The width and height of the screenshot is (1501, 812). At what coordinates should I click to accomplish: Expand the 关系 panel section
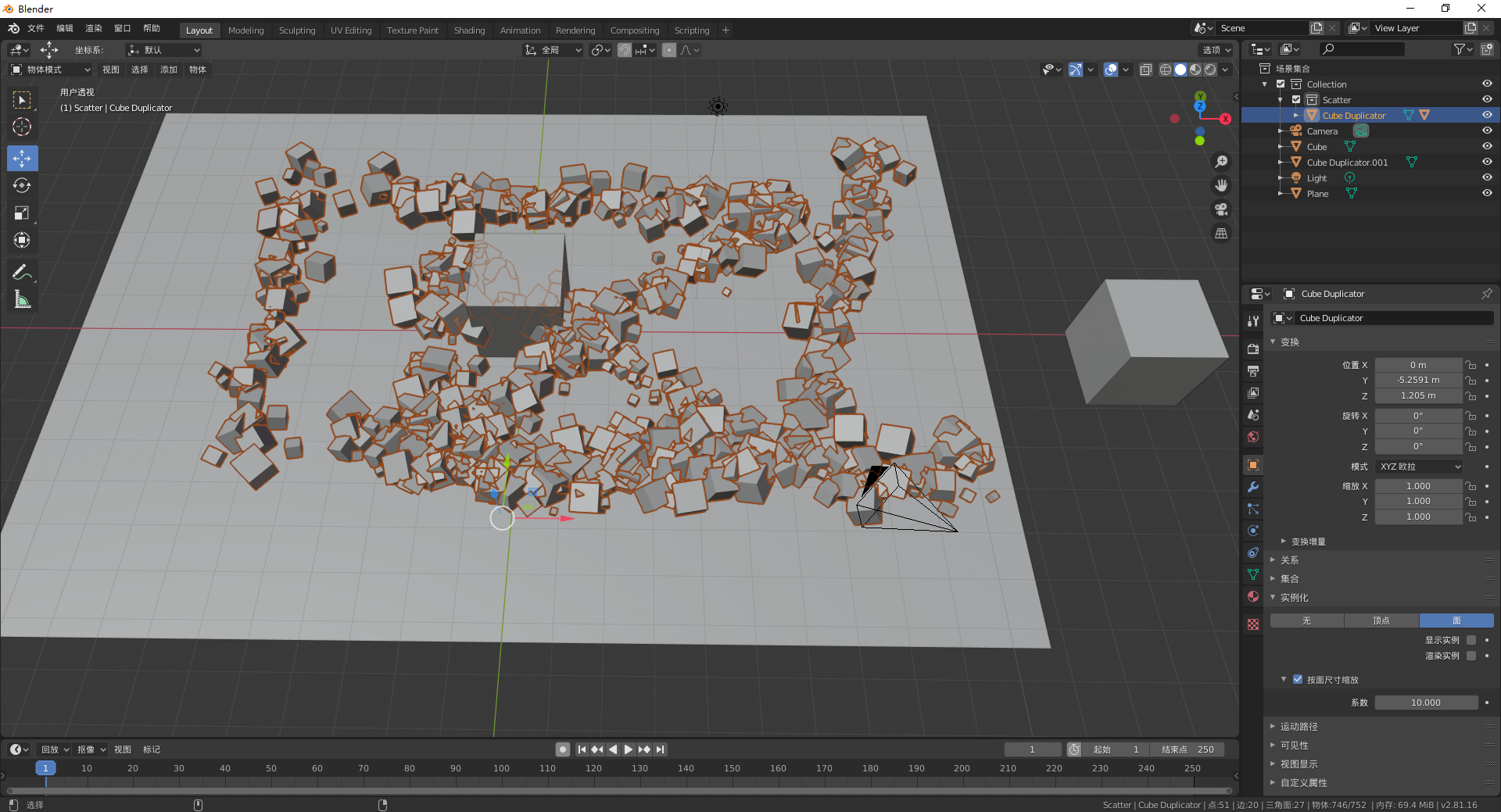coord(1290,560)
